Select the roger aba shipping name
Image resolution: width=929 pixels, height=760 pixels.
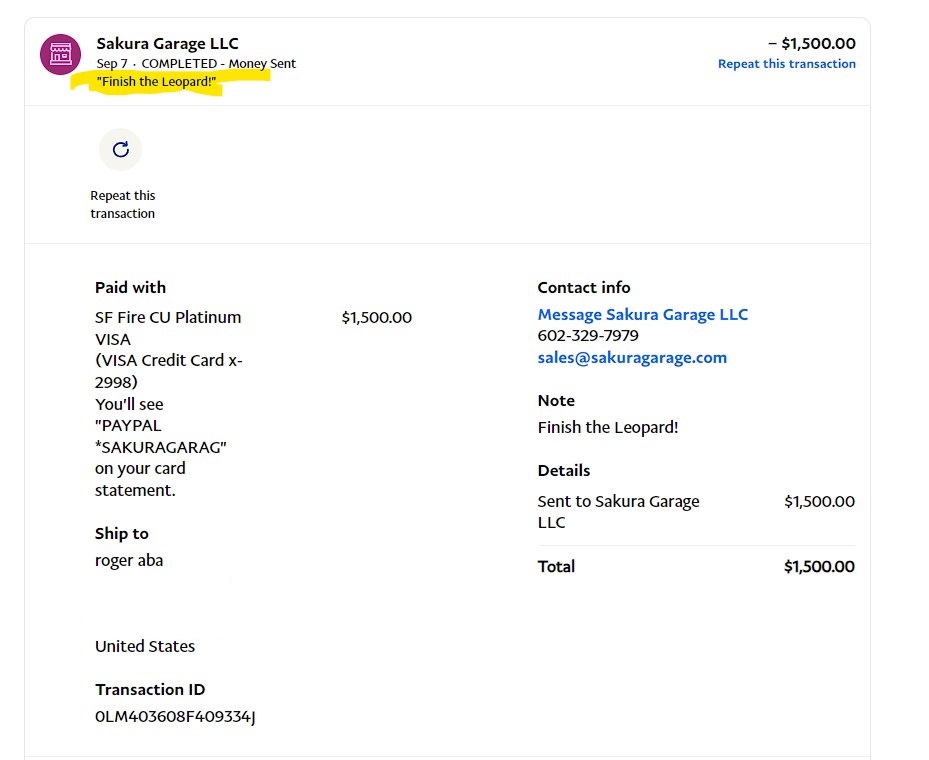(x=129, y=560)
